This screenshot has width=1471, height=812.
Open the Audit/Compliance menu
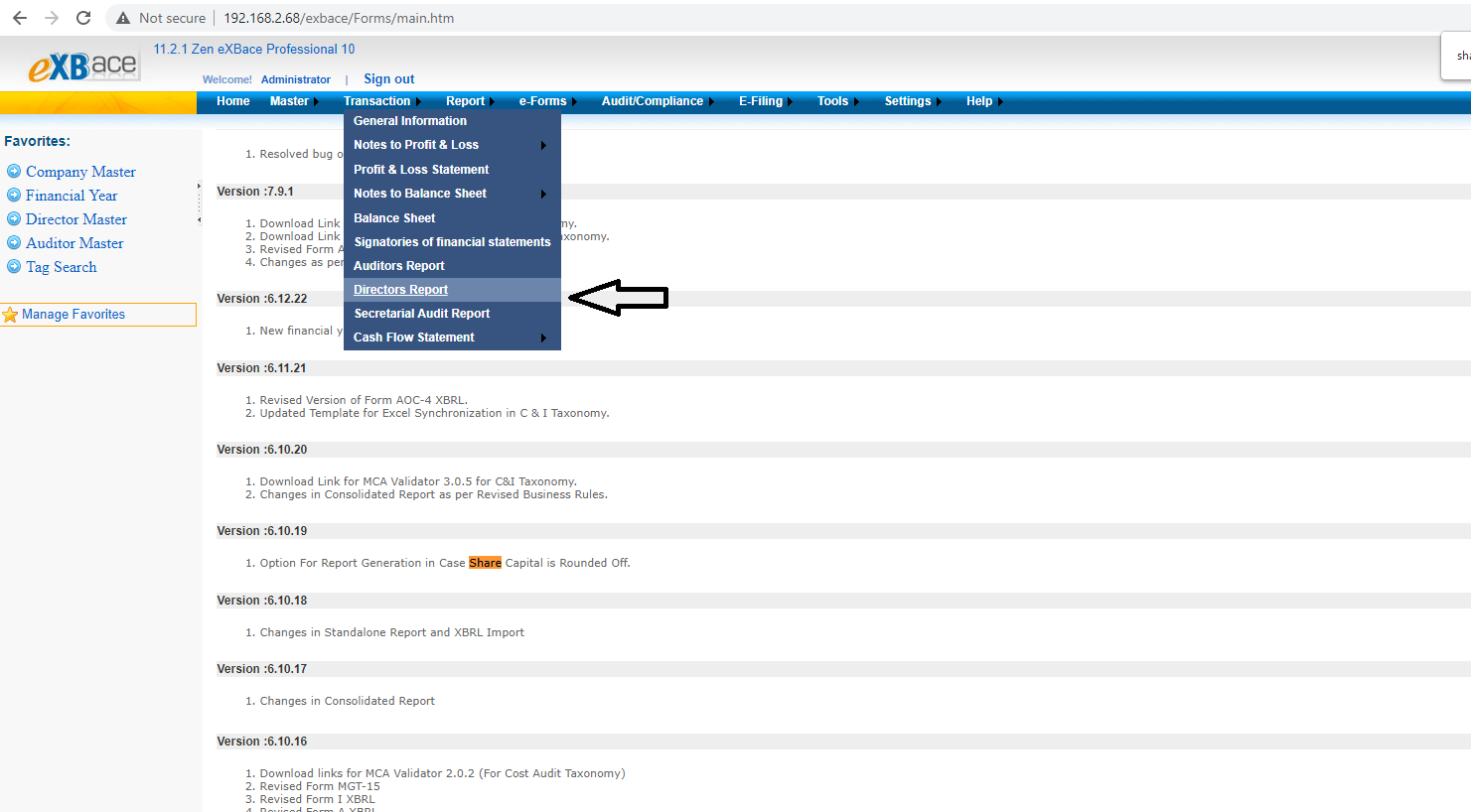[653, 101]
